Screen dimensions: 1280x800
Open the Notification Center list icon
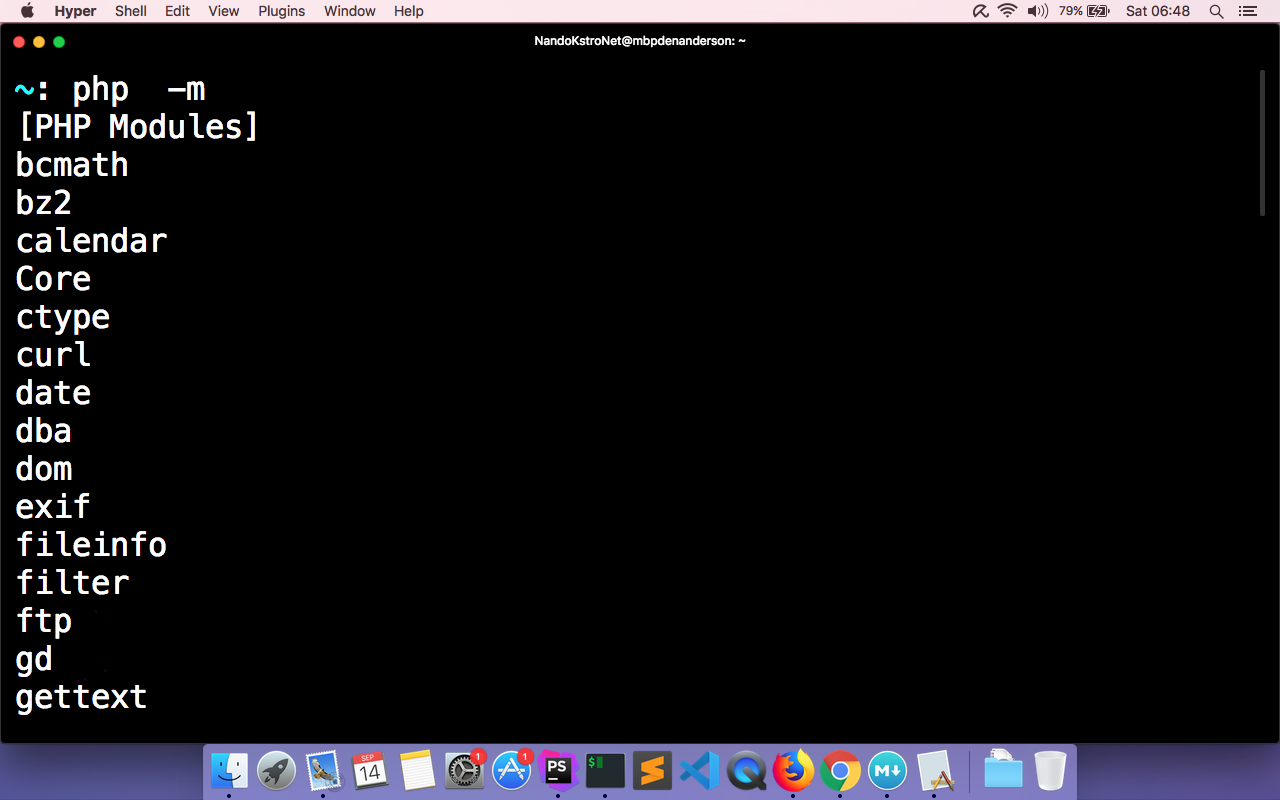pos(1247,11)
